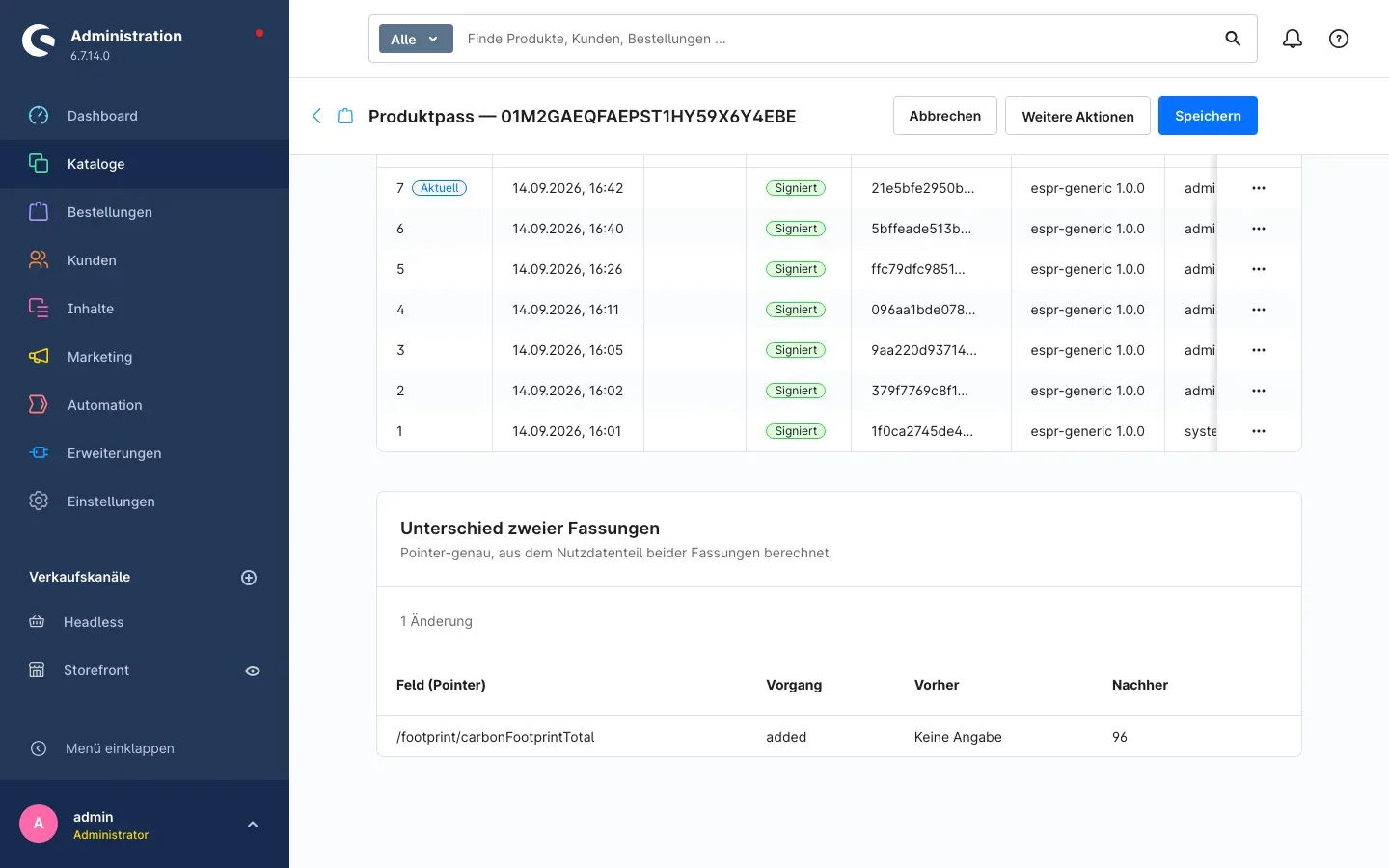Open row 6 context menu dots

[1259, 229]
